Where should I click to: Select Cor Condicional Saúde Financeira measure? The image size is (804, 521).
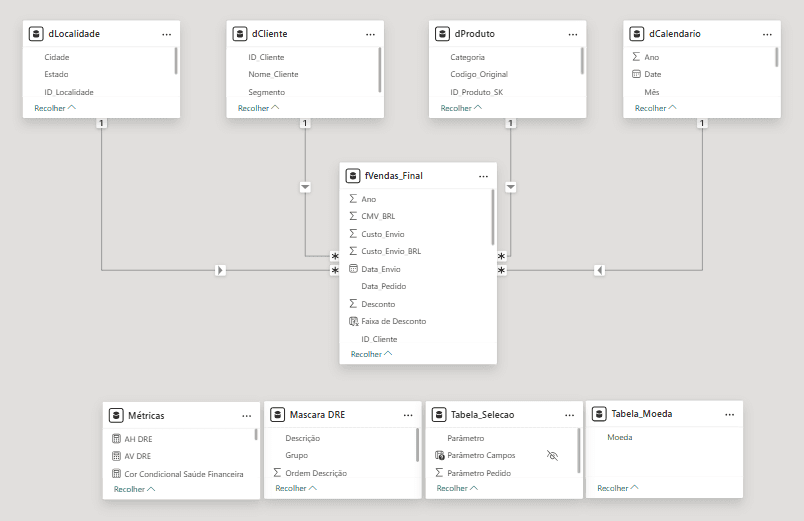pyautogui.click(x=184, y=474)
